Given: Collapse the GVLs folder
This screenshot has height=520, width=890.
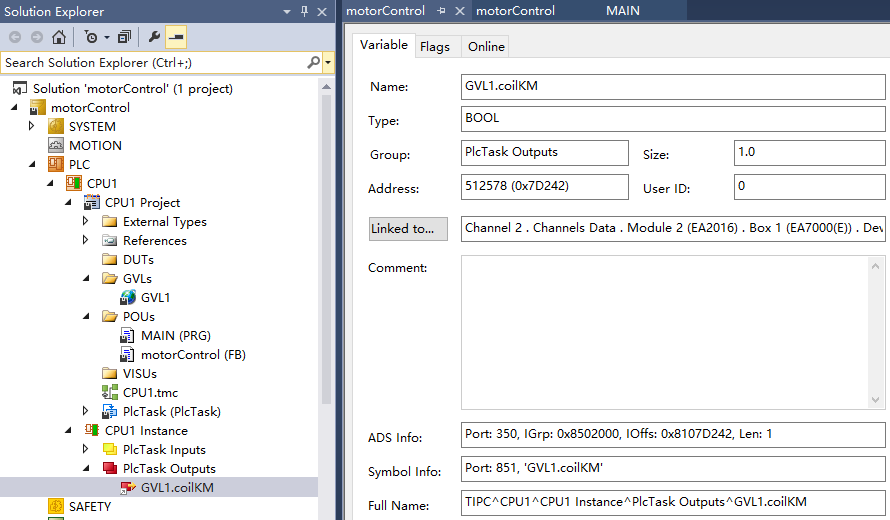Looking at the screenshot, I should click(x=86, y=278).
